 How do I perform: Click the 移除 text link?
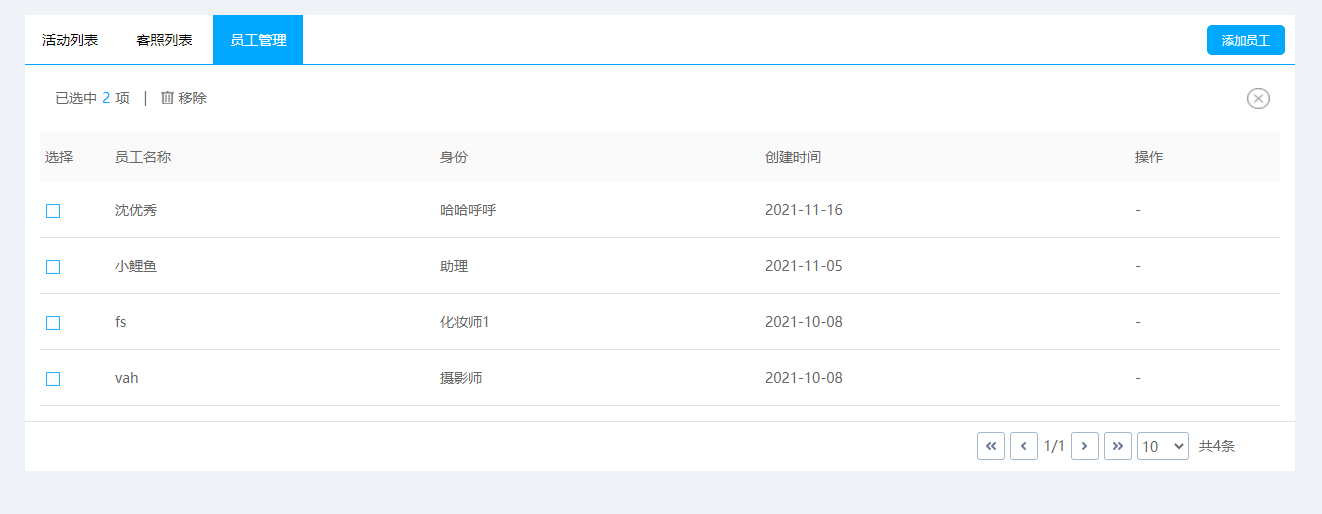coord(193,98)
